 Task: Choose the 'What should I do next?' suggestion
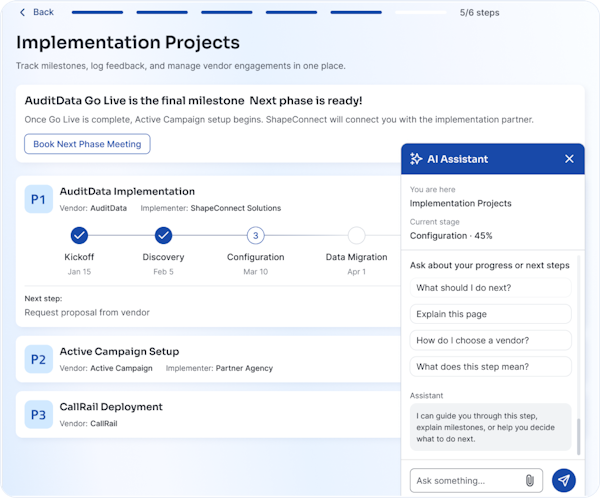(491, 288)
